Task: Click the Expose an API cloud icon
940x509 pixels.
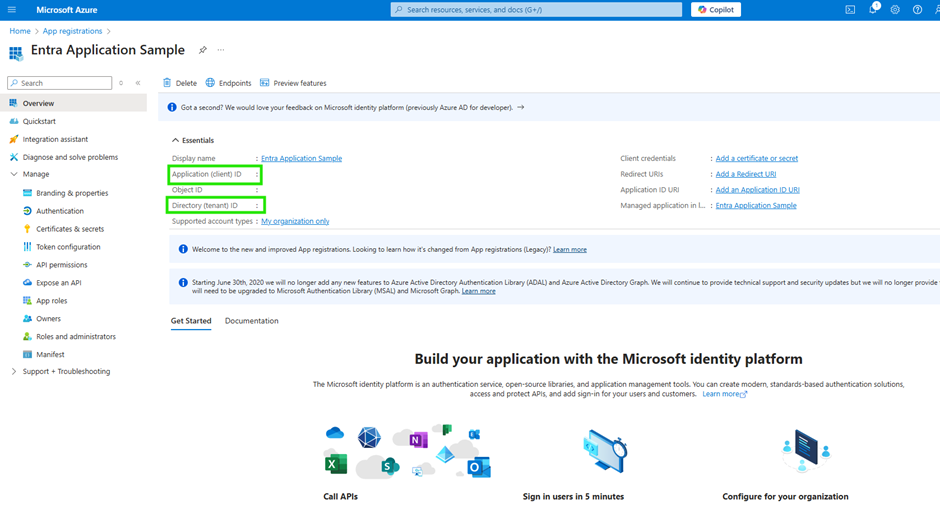Action: (27, 282)
